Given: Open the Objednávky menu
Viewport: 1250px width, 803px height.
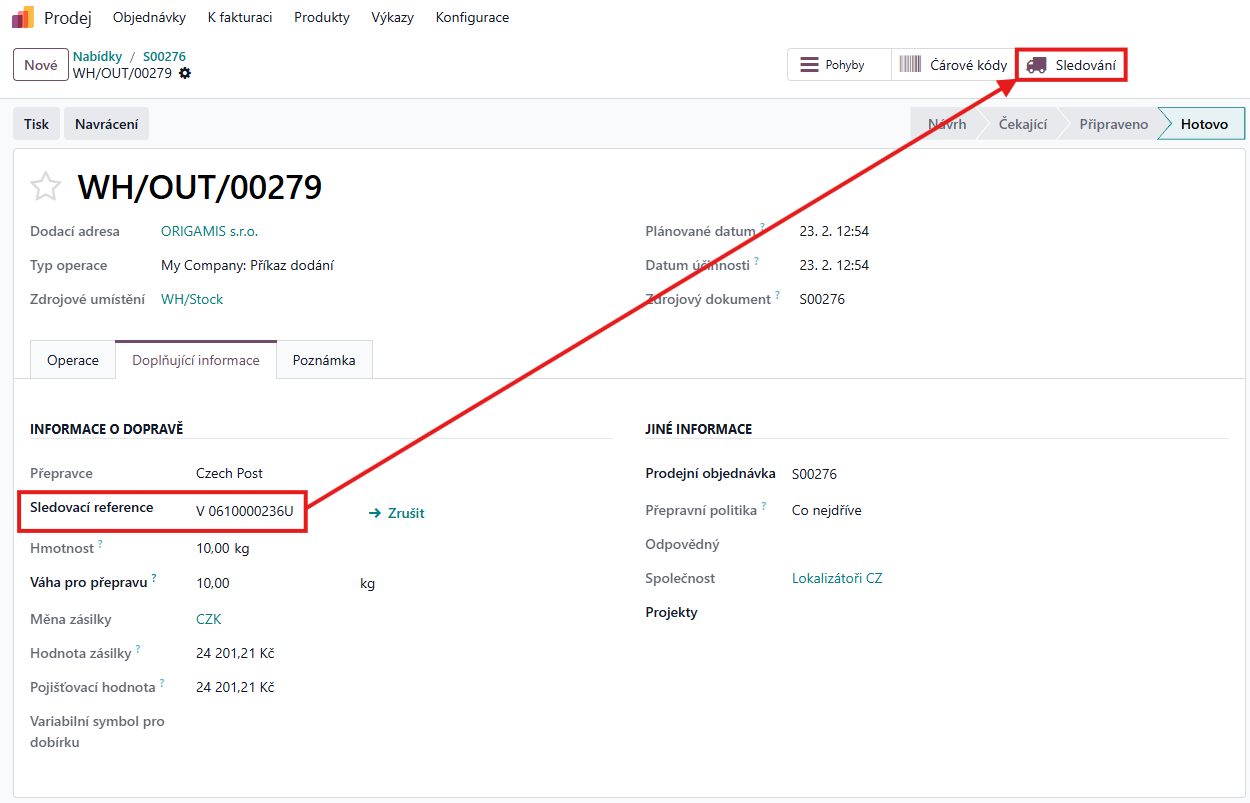Looking at the screenshot, I should [149, 18].
